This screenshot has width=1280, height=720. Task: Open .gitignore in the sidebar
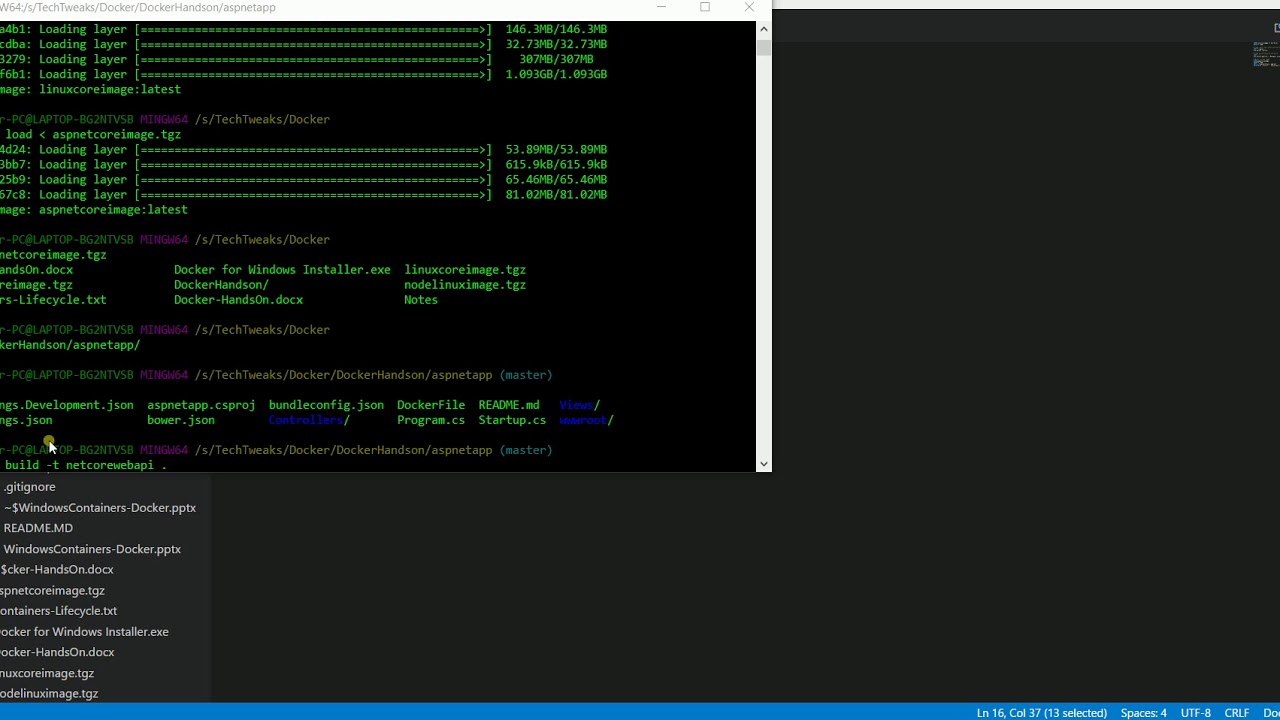[30, 487]
